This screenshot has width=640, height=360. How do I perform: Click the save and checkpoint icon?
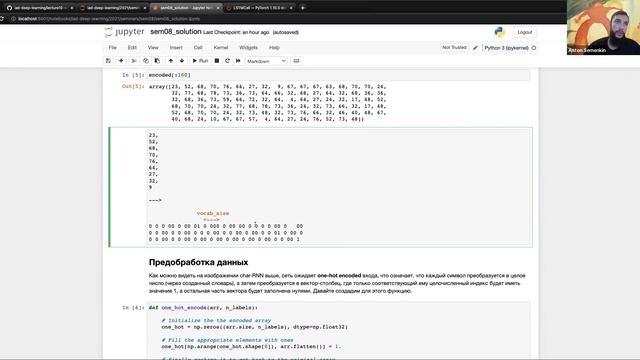coord(108,61)
